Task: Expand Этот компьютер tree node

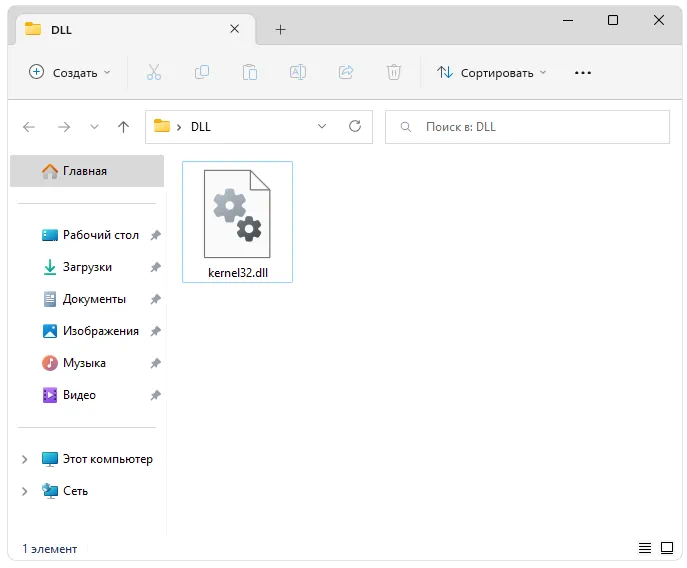Action: [x=25, y=459]
